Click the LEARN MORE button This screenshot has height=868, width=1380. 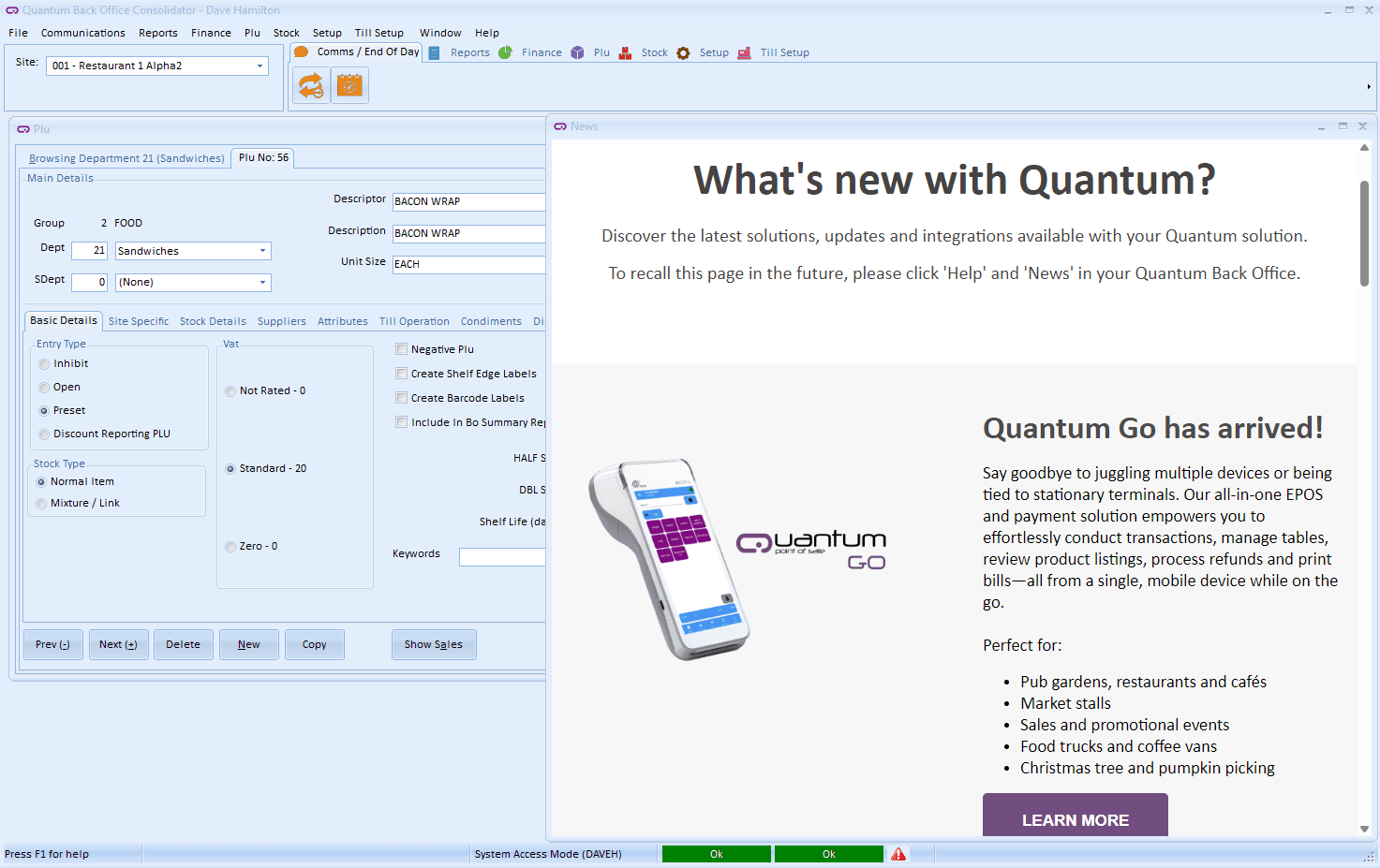coord(1076,816)
